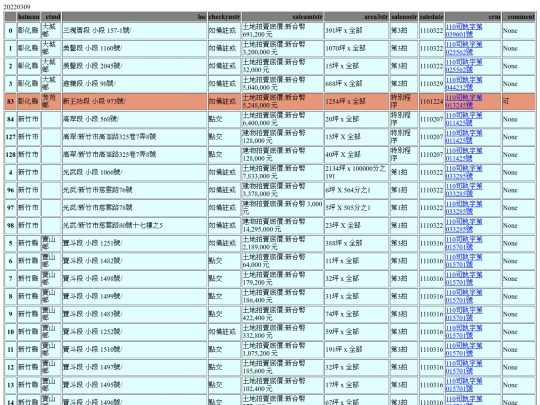Click the '點交' cell in row 84

[224, 119]
